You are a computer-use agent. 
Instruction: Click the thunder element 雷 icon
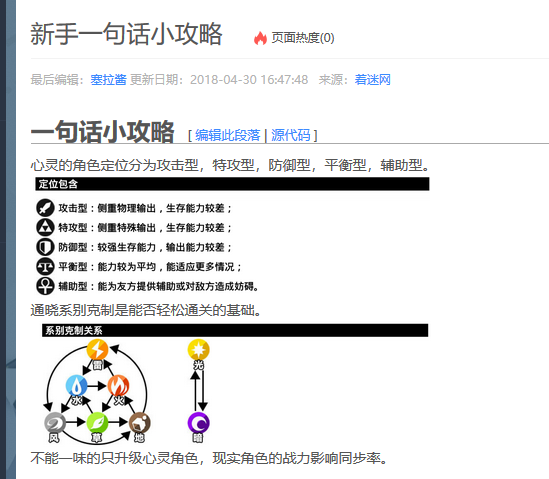97,349
